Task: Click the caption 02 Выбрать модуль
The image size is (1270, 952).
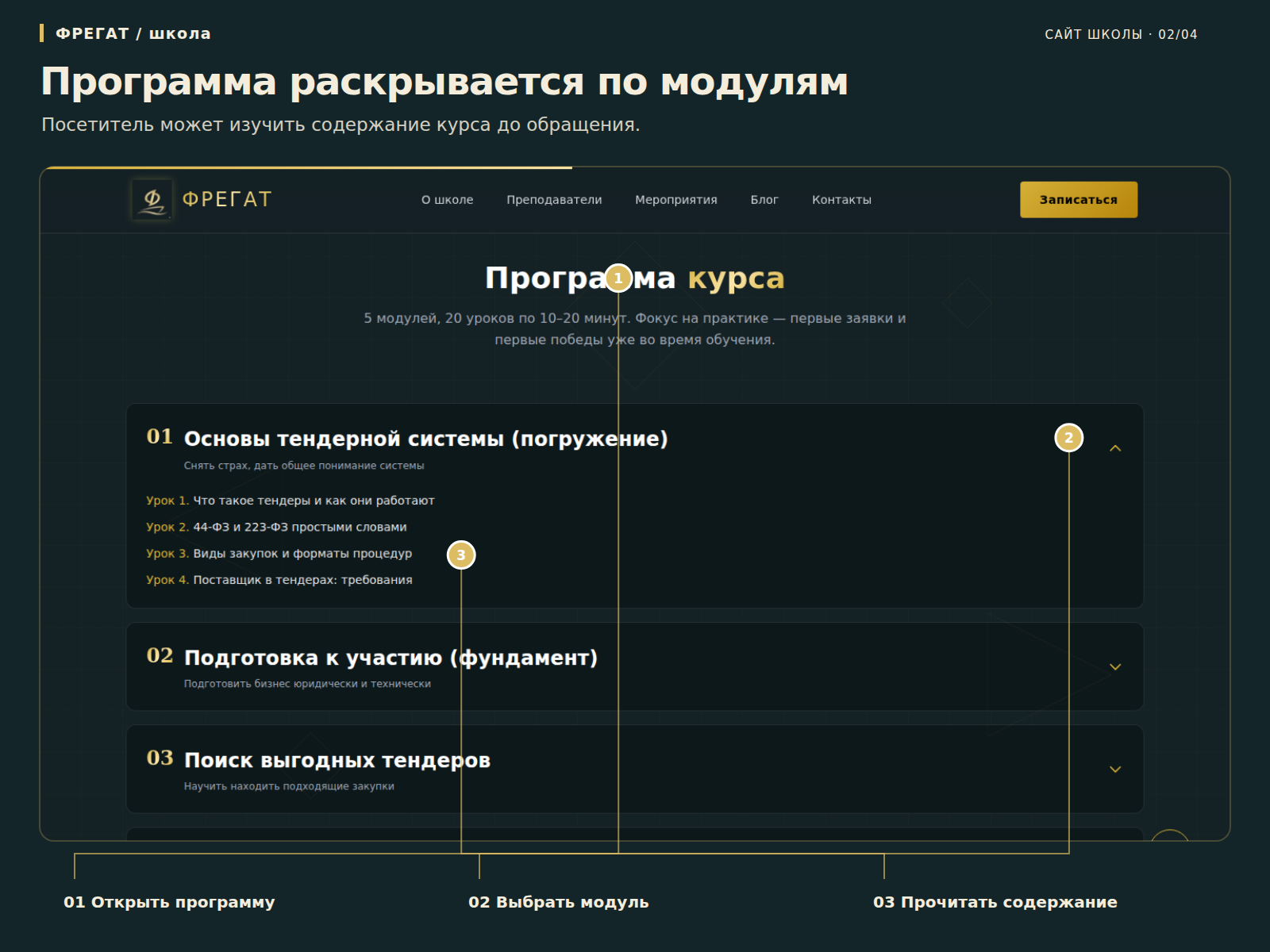Action: [x=559, y=902]
